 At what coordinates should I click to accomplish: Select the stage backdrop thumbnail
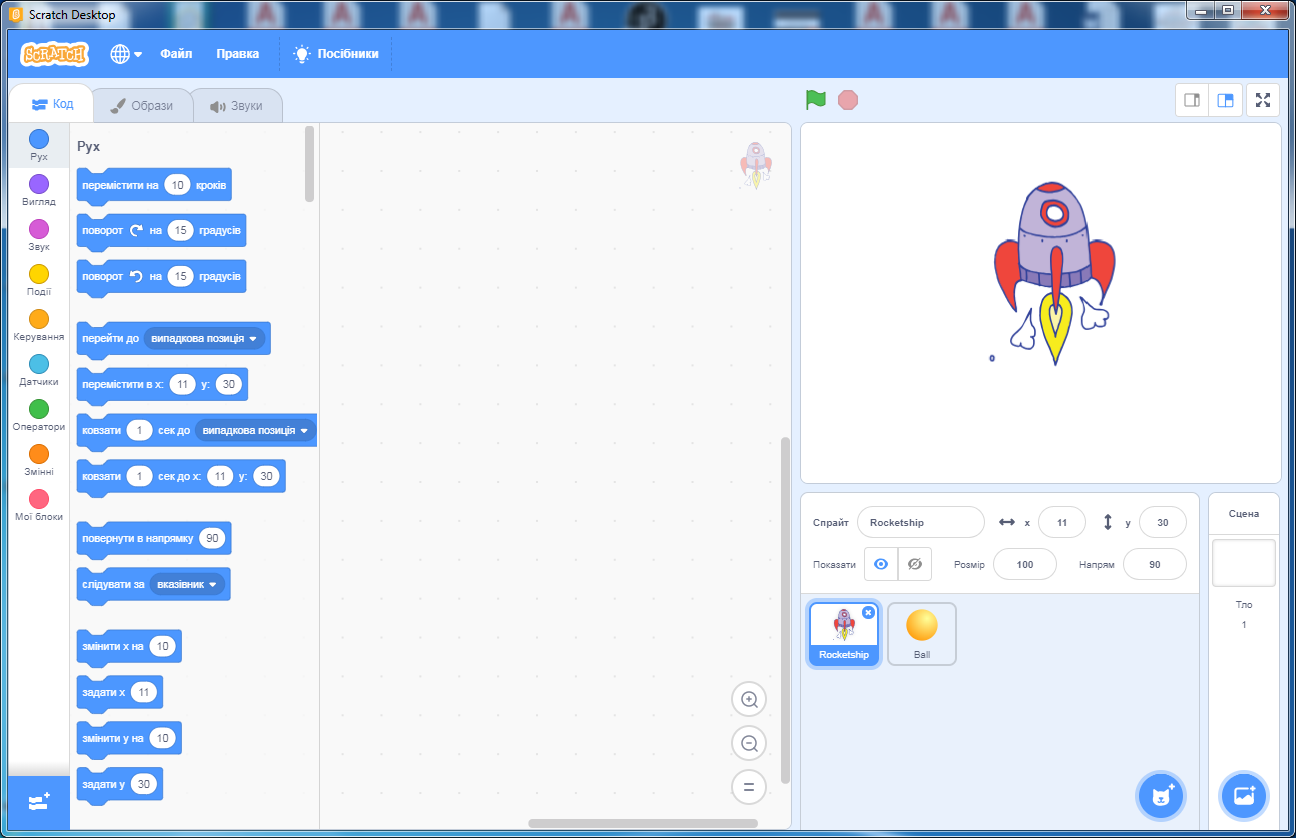pos(1244,563)
